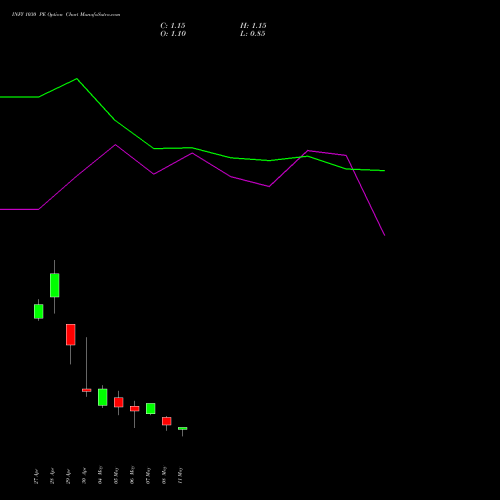Click the '11 May' date axis label
Viewport: 500px width, 500px height.
180,475
